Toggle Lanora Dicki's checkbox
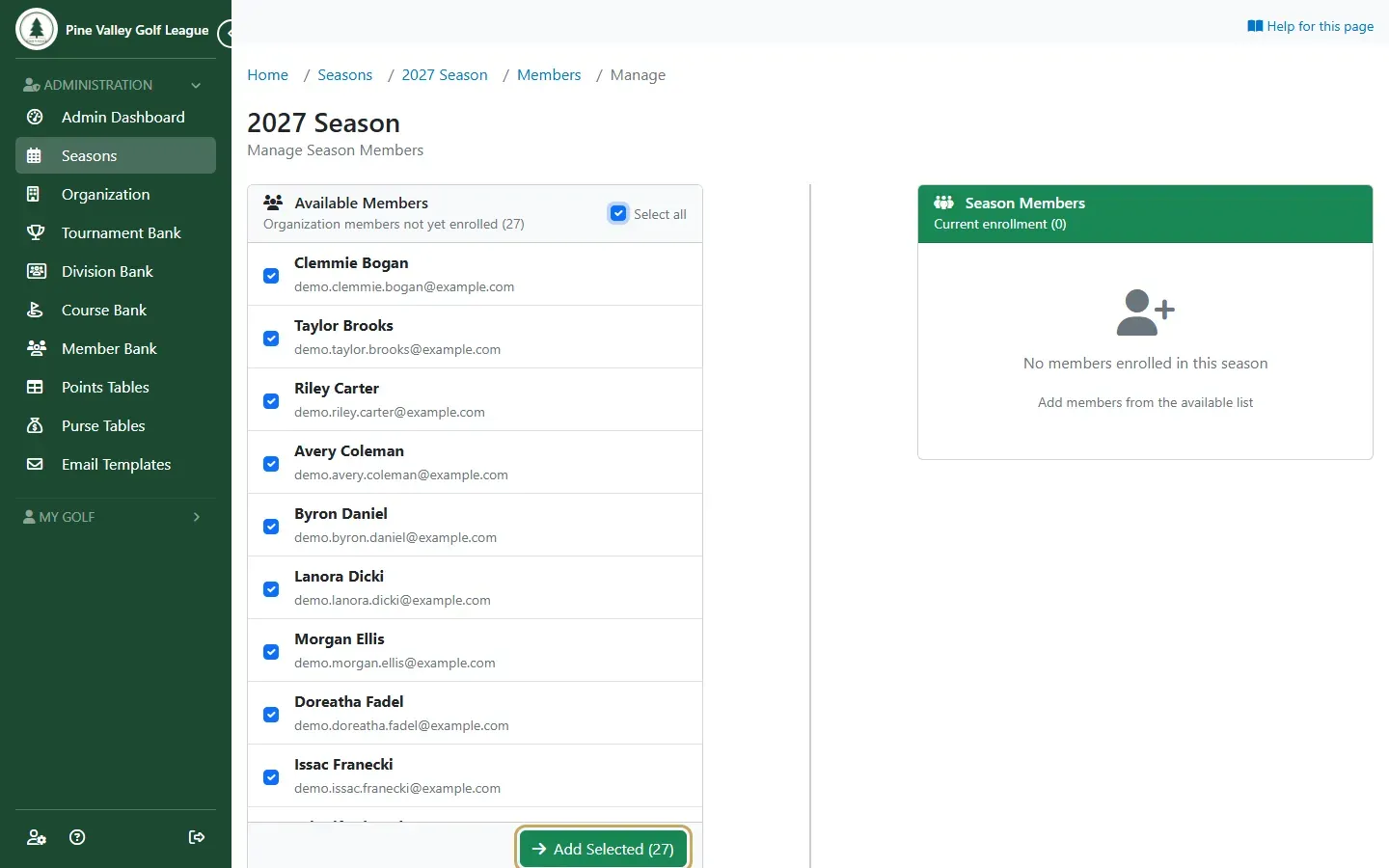 click(x=271, y=589)
